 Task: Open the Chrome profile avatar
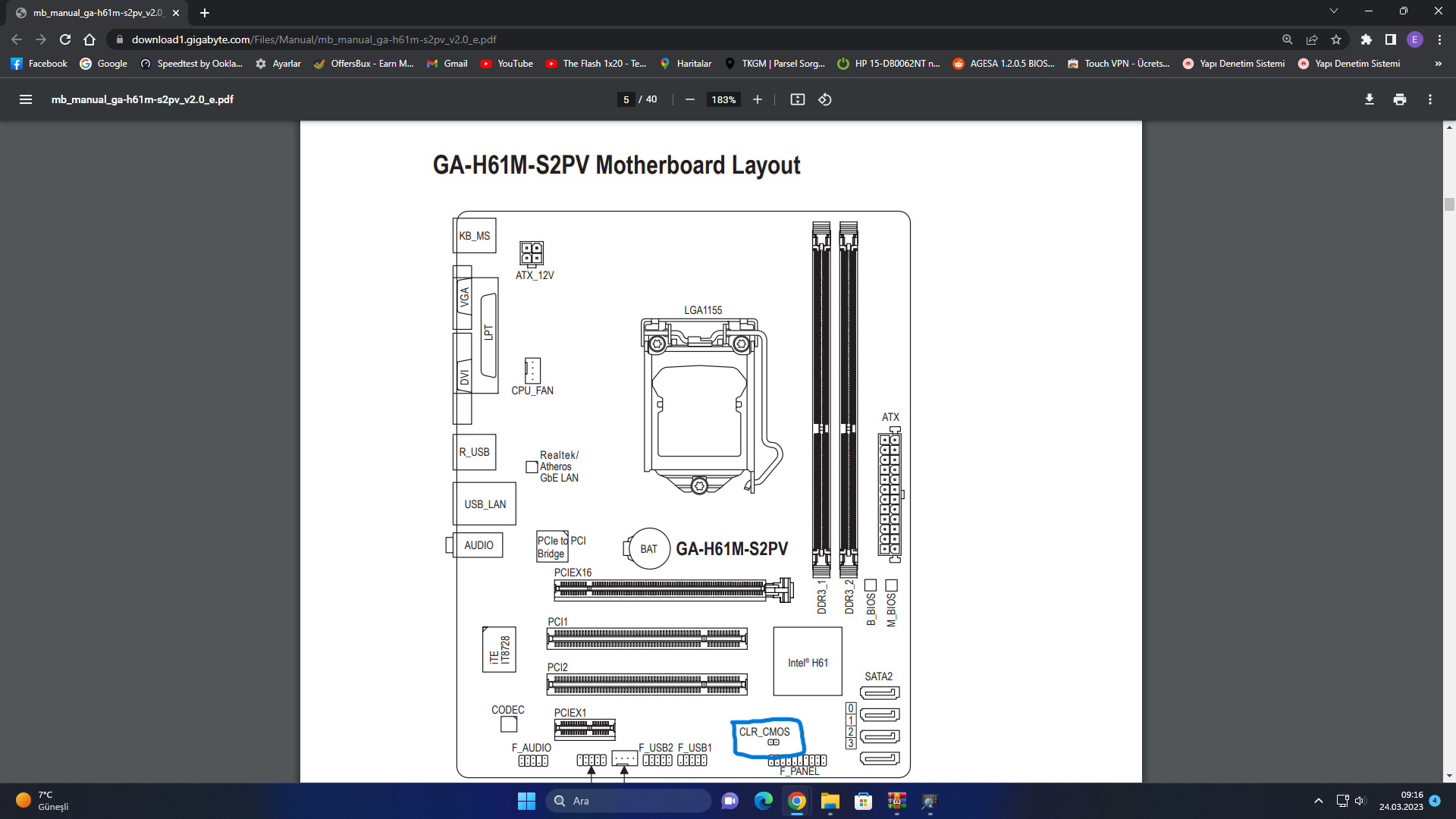tap(1415, 39)
